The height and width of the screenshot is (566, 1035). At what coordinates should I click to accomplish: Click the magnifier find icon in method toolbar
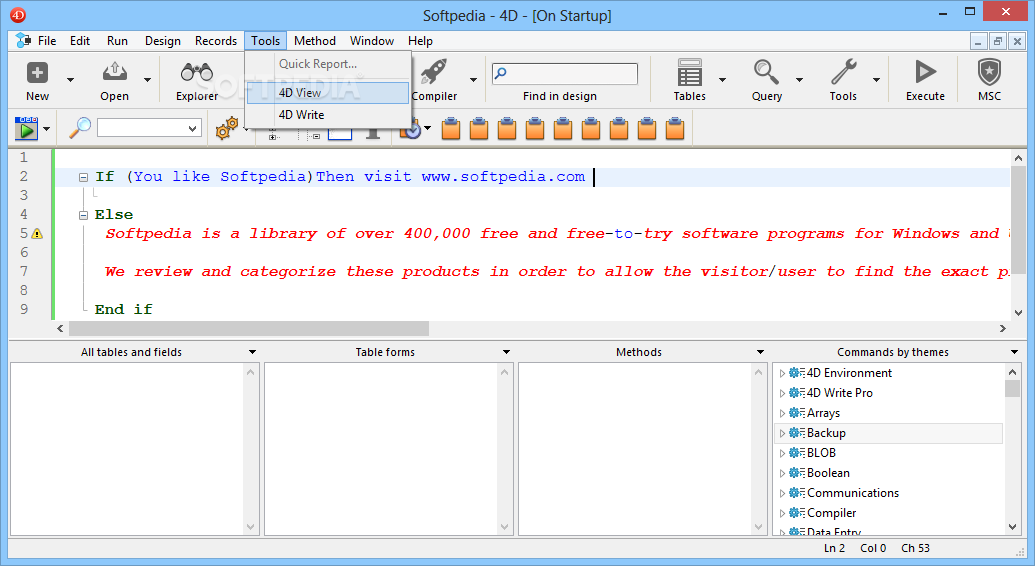coord(80,127)
